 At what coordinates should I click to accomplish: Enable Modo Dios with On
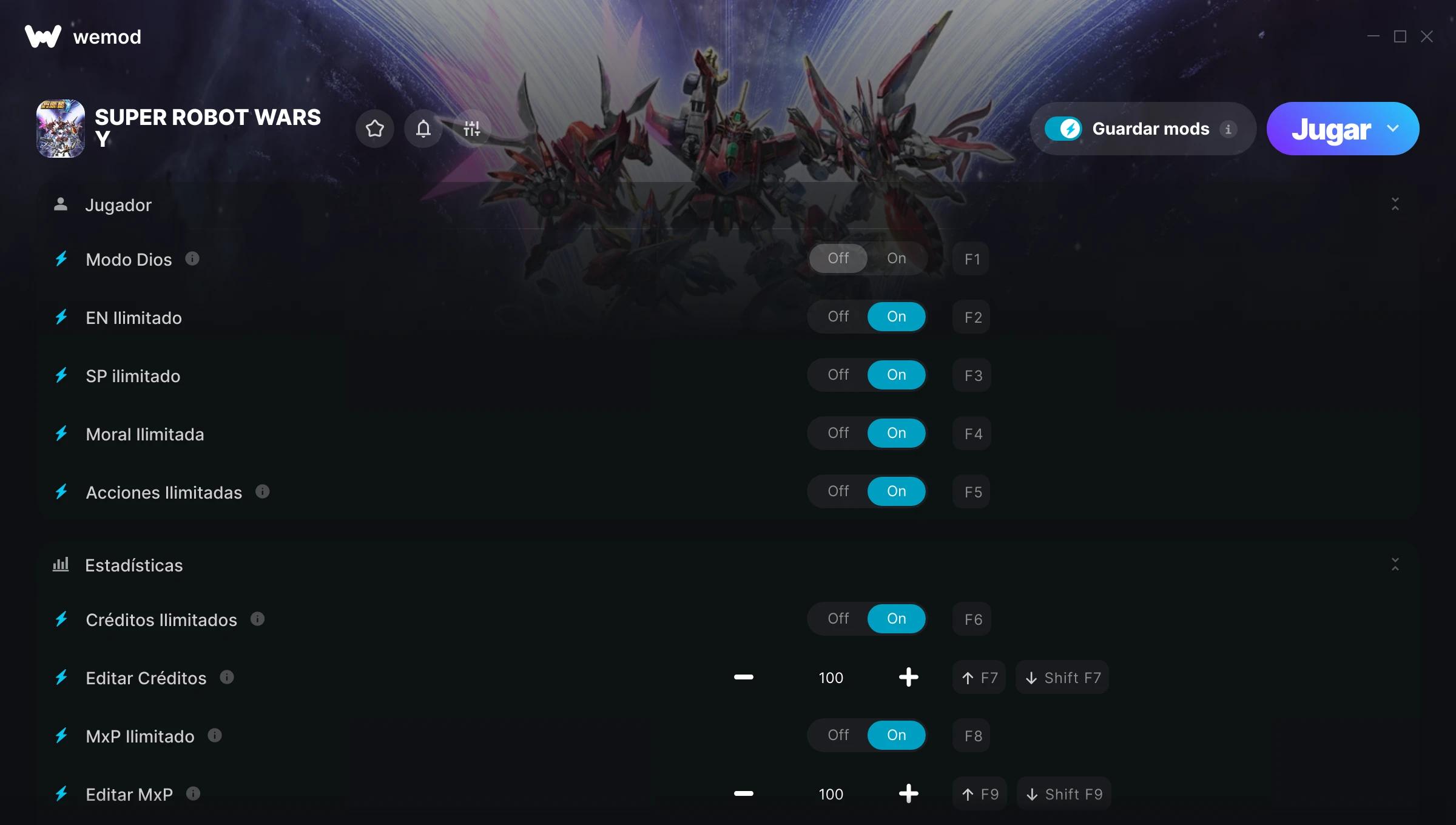pyautogui.click(x=896, y=258)
